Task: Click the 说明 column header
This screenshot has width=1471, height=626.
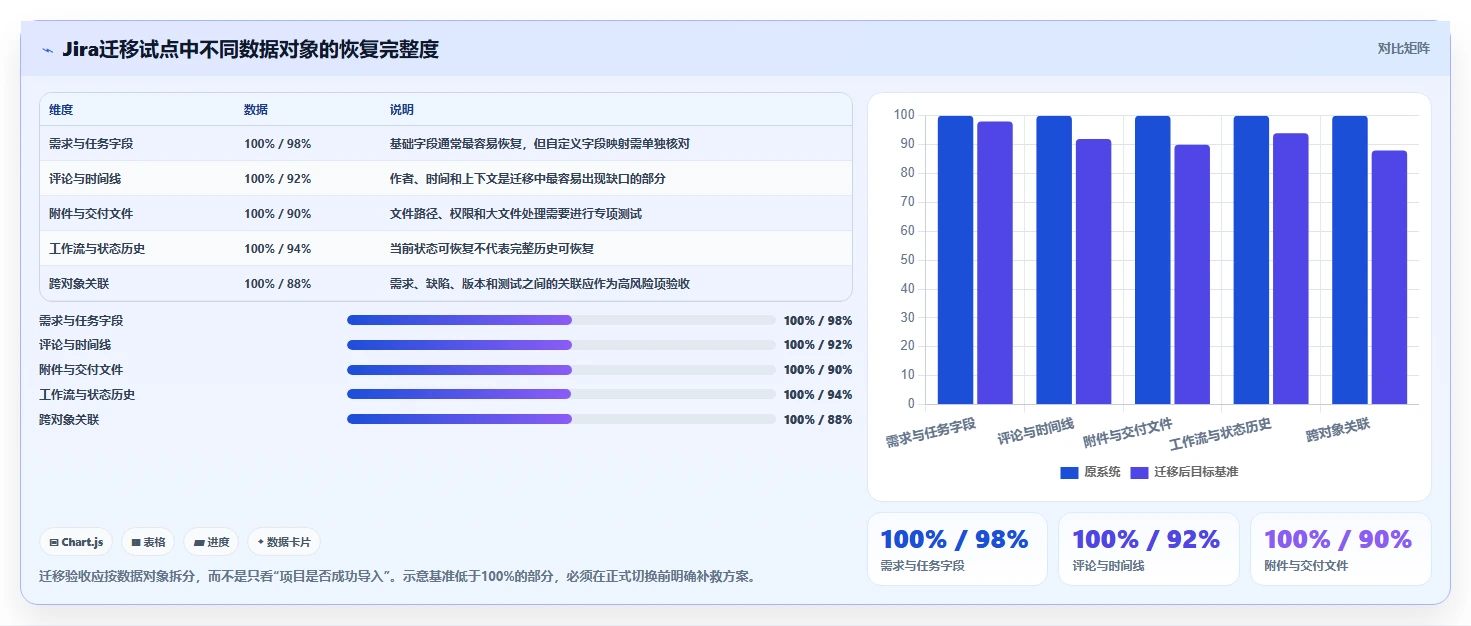Action: pos(402,110)
